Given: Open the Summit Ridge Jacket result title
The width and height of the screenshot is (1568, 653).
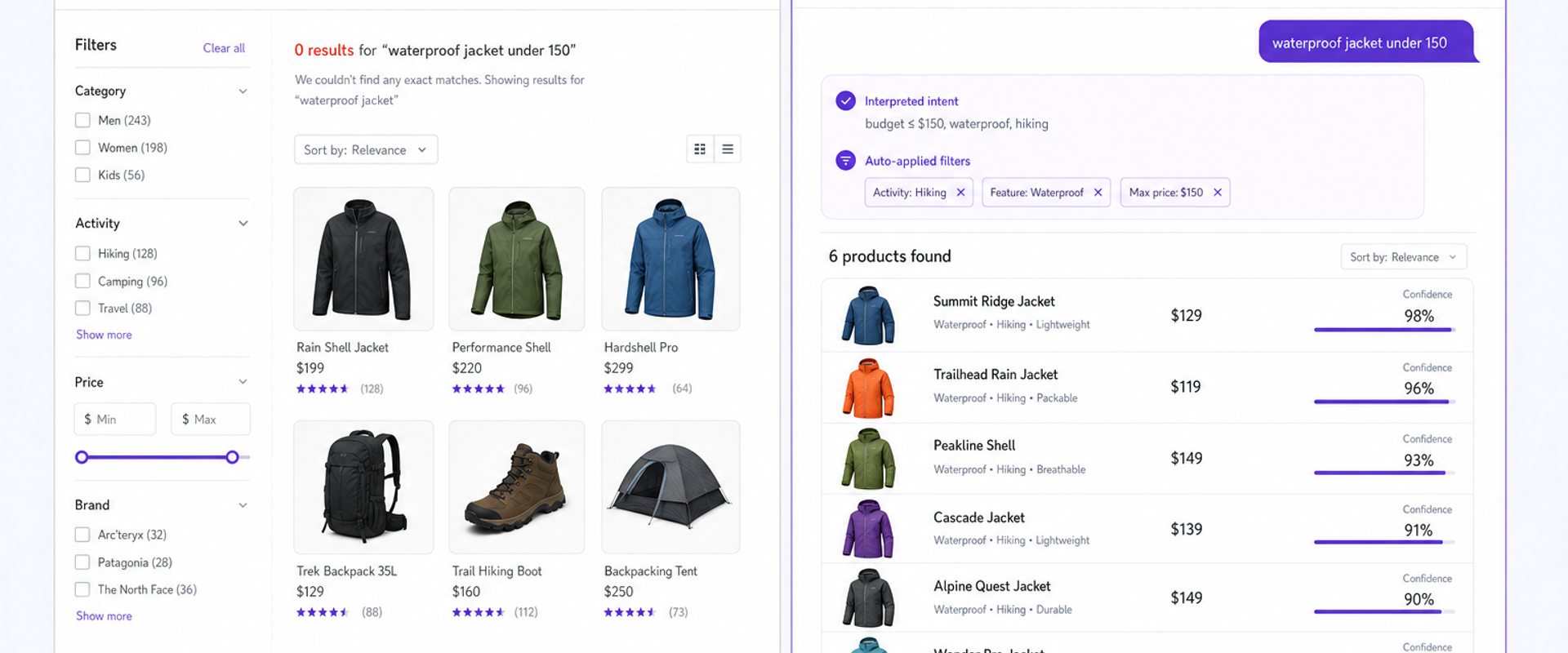Looking at the screenshot, I should pyautogui.click(x=994, y=301).
